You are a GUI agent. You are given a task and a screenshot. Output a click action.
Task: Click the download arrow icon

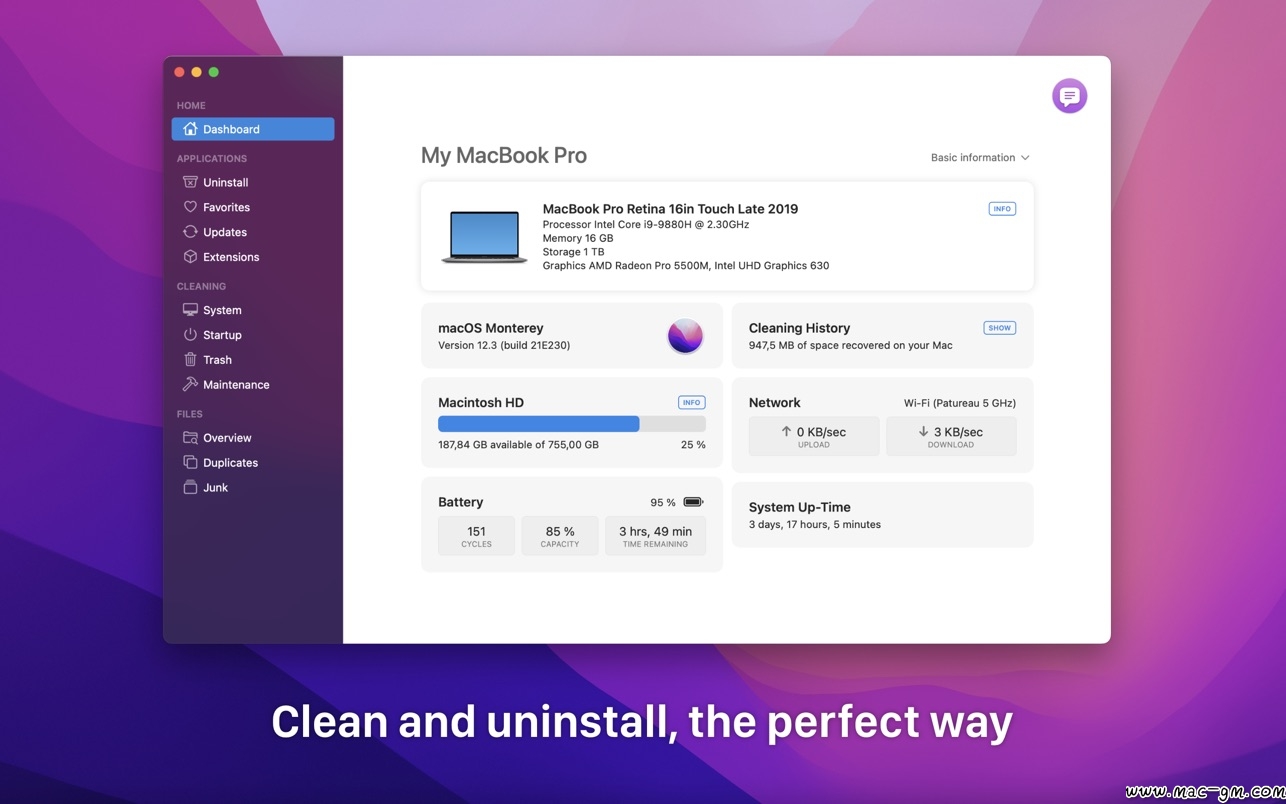tap(923, 432)
